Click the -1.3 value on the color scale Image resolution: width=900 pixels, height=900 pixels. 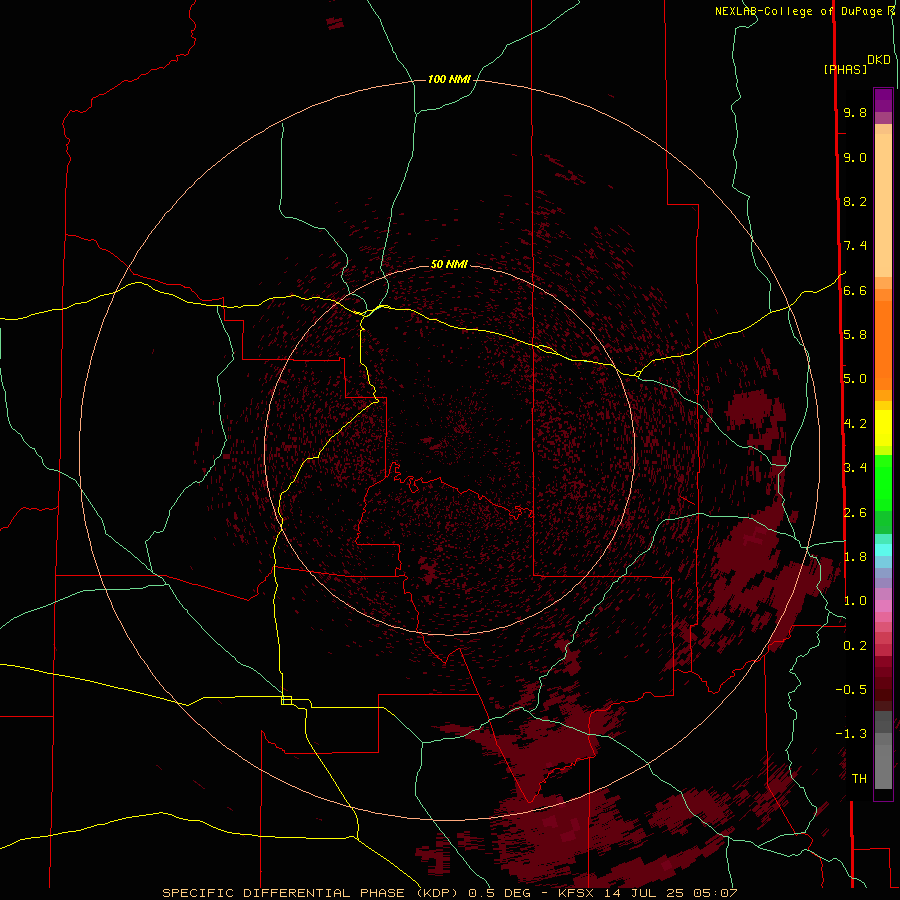point(851,734)
